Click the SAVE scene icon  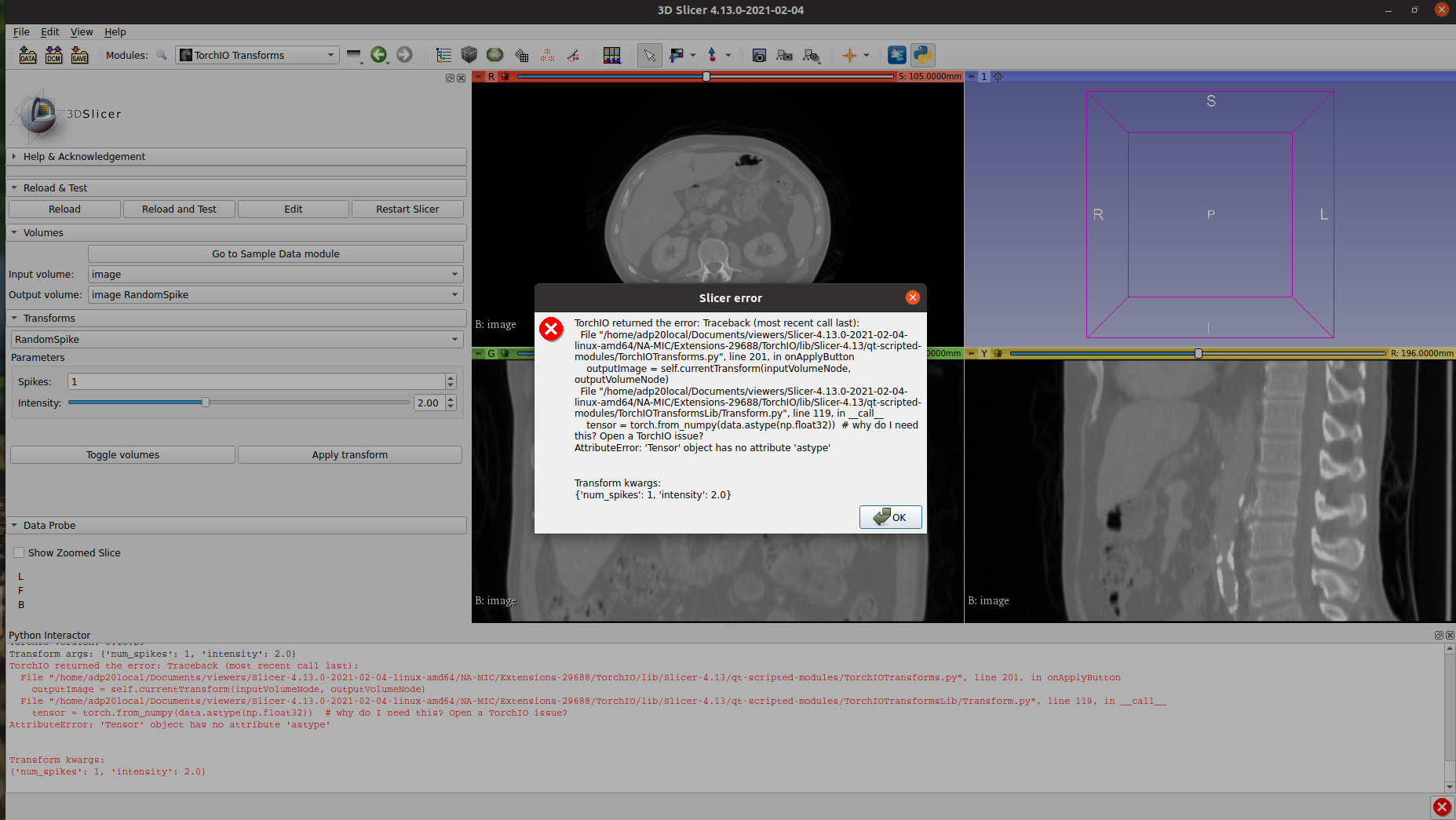[79, 55]
